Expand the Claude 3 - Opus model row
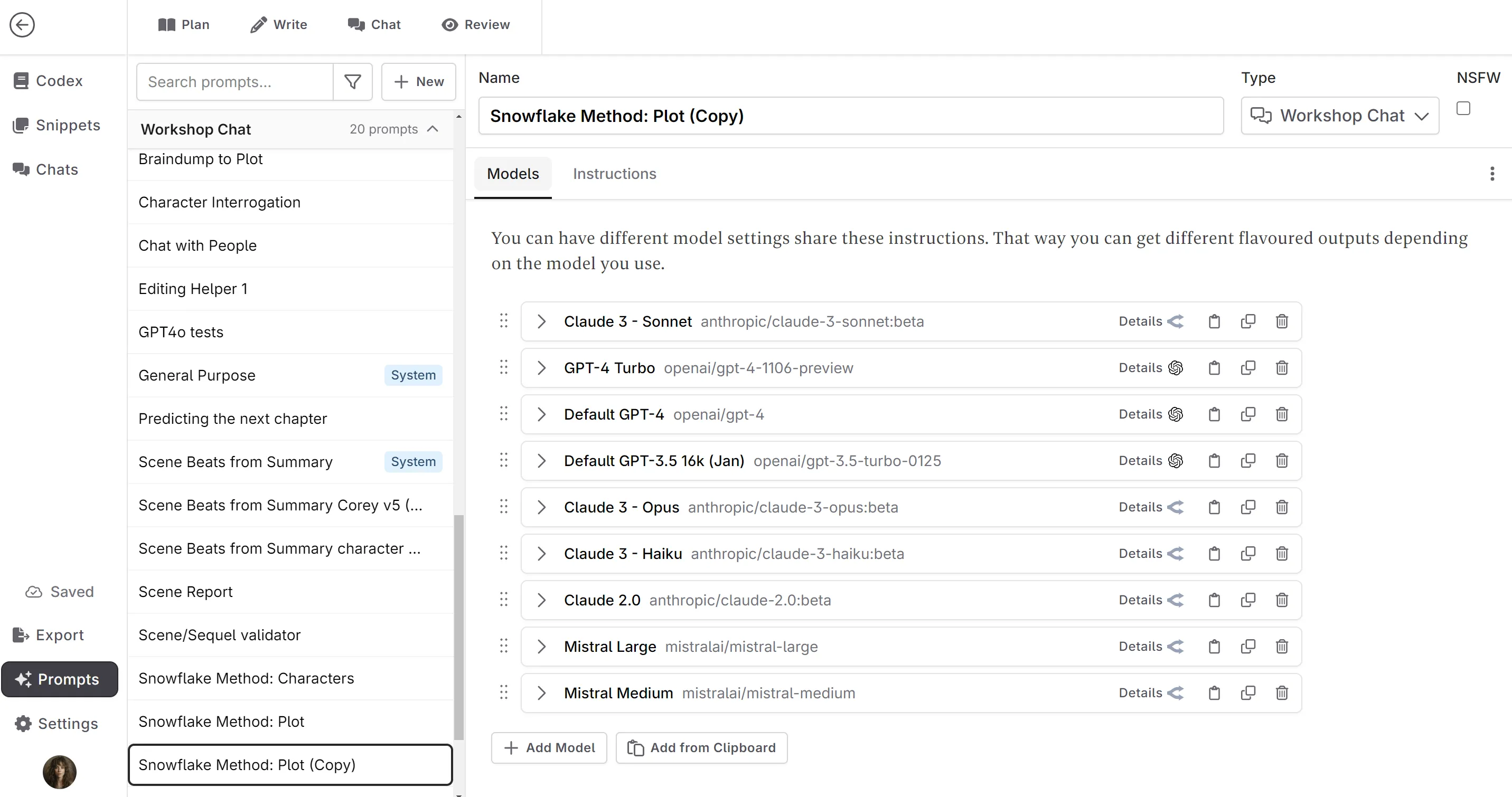 541,507
